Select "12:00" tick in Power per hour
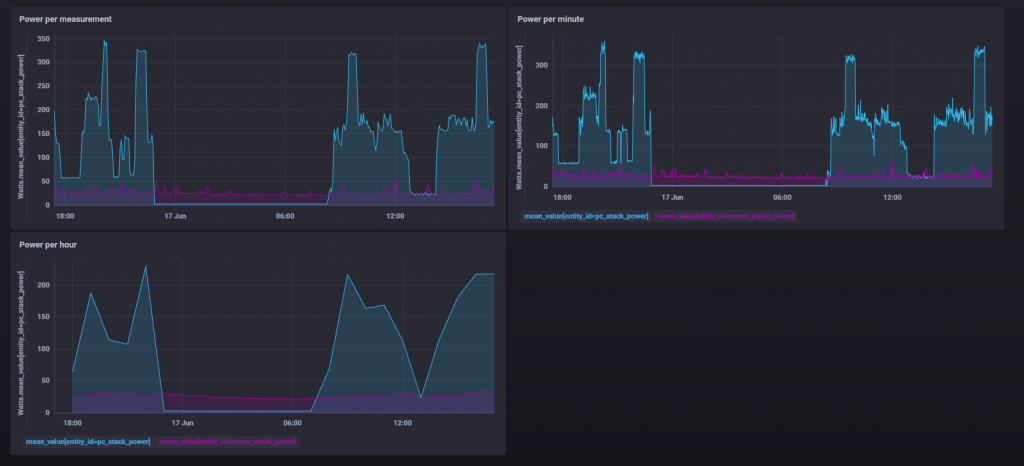1024x466 pixels. tap(402, 423)
